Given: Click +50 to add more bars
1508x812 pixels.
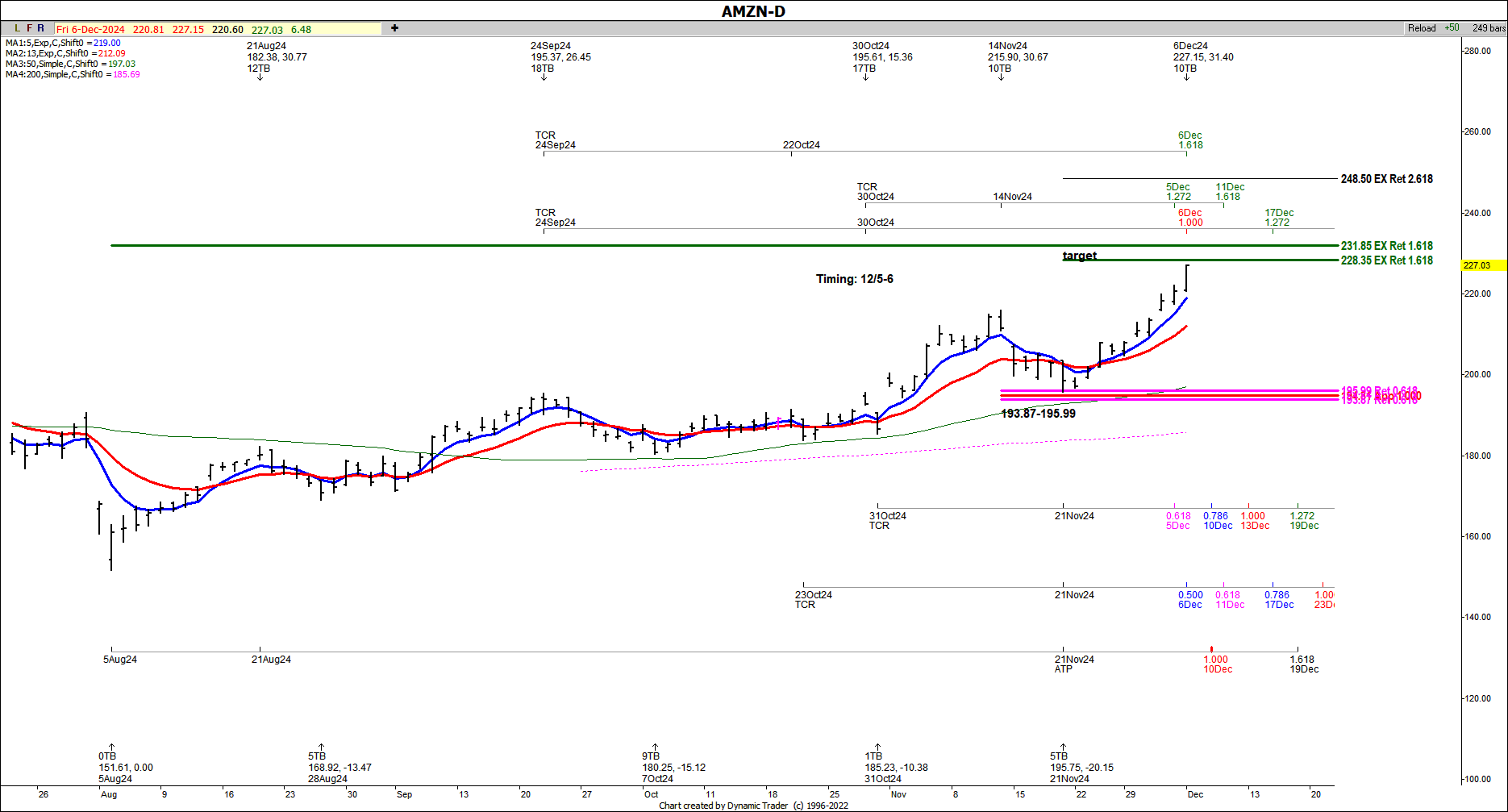Looking at the screenshot, I should 1452,27.
